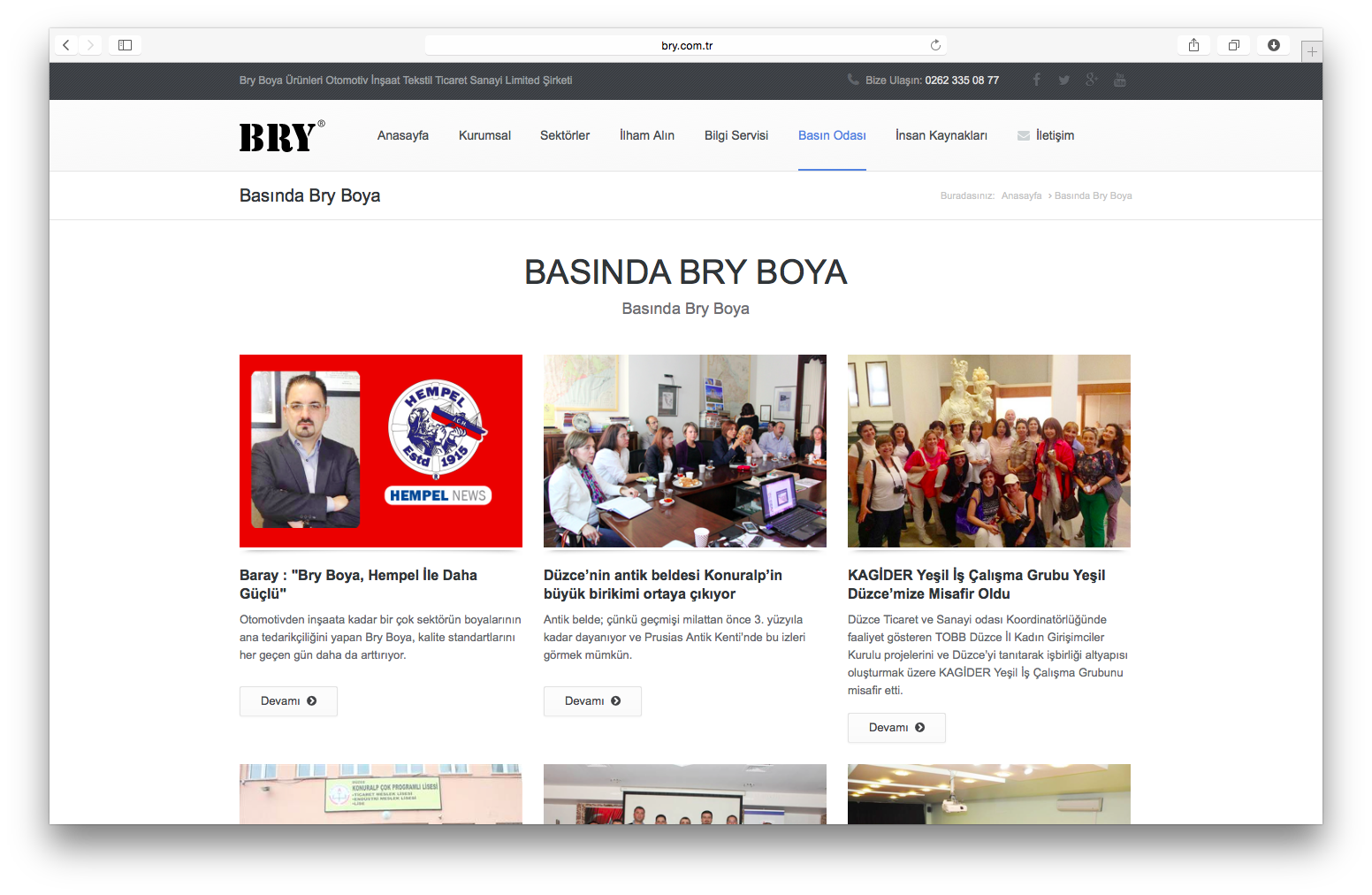Click the envelope icon next to İletişim

click(1024, 135)
